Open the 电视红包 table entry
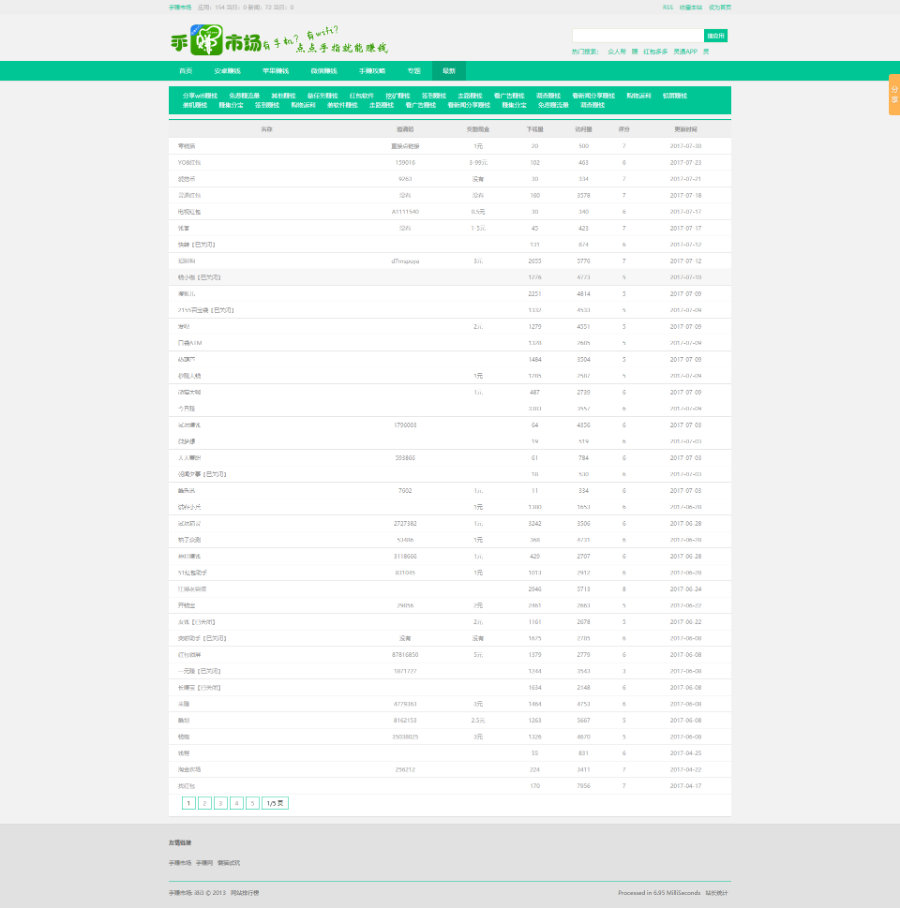900x908 pixels. [x=189, y=212]
